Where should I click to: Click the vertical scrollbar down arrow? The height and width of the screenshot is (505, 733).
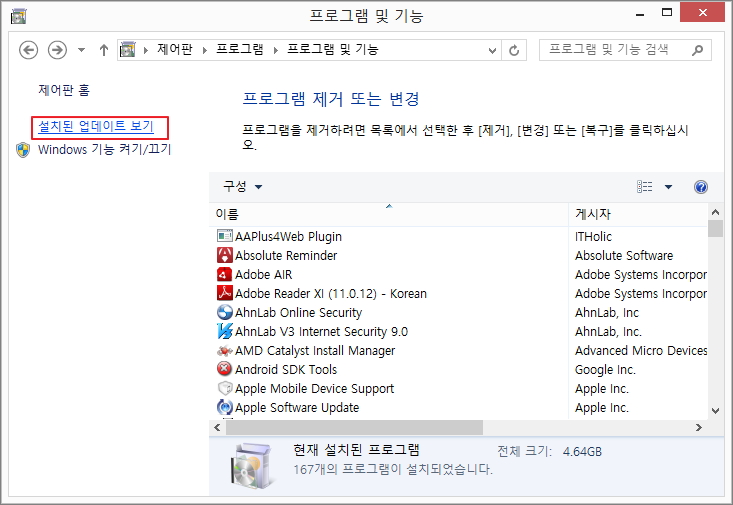715,411
